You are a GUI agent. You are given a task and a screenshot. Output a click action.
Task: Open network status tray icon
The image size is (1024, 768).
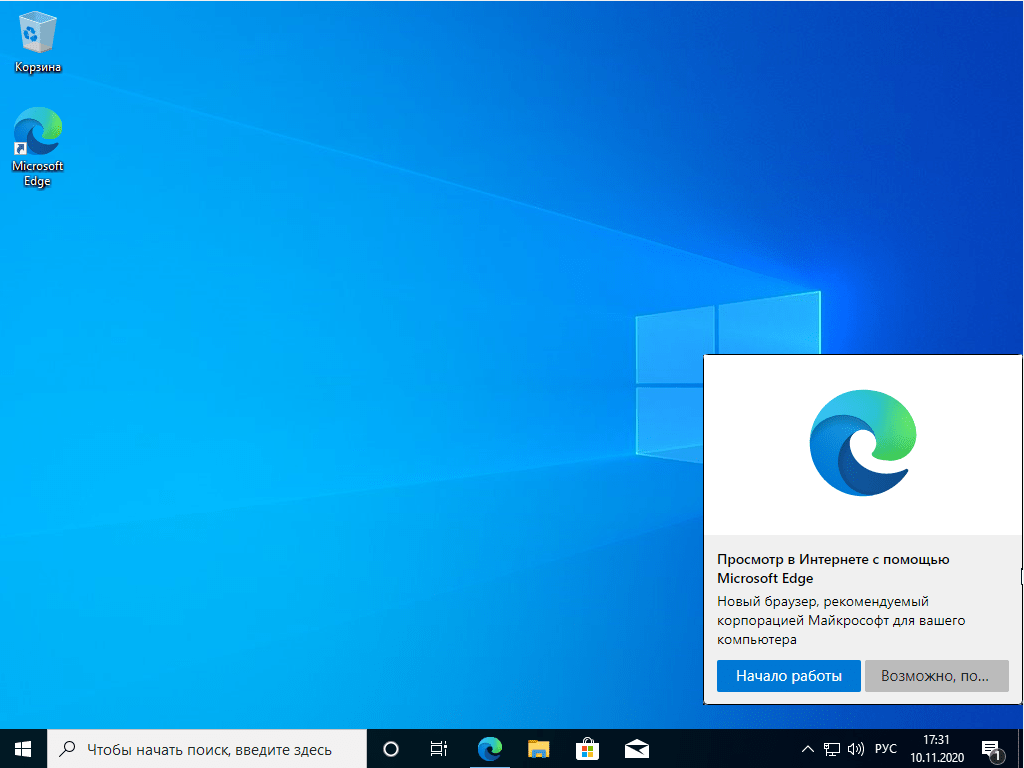831,749
